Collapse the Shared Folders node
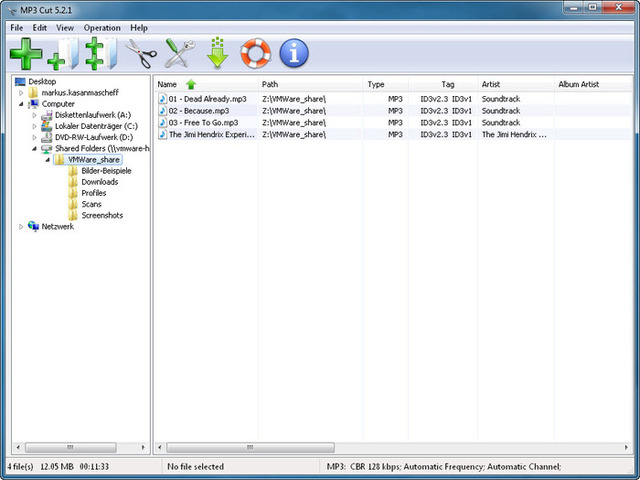This screenshot has width=640, height=480. [x=35, y=149]
